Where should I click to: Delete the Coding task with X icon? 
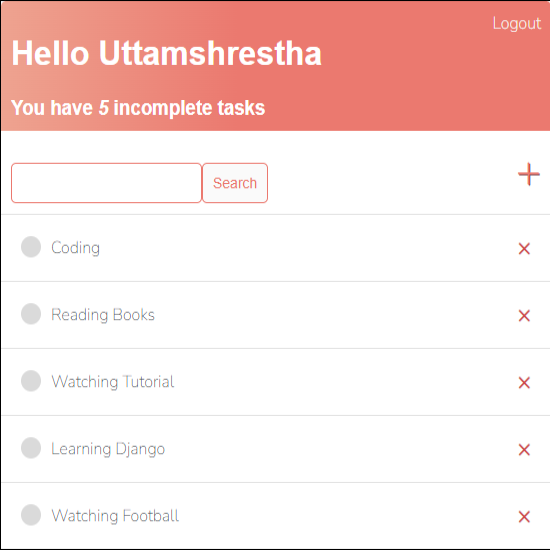click(x=524, y=249)
